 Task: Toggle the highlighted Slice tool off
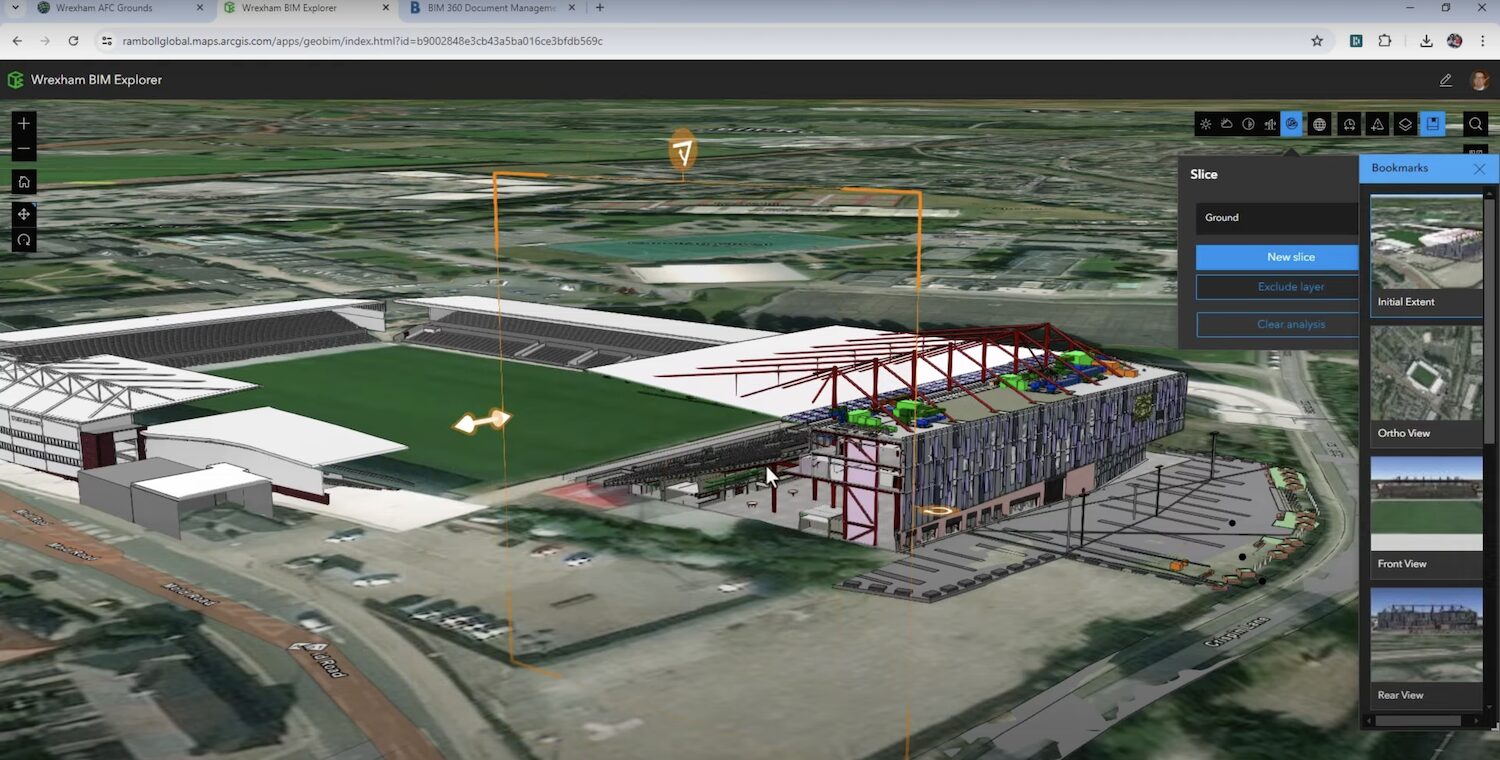[1292, 124]
